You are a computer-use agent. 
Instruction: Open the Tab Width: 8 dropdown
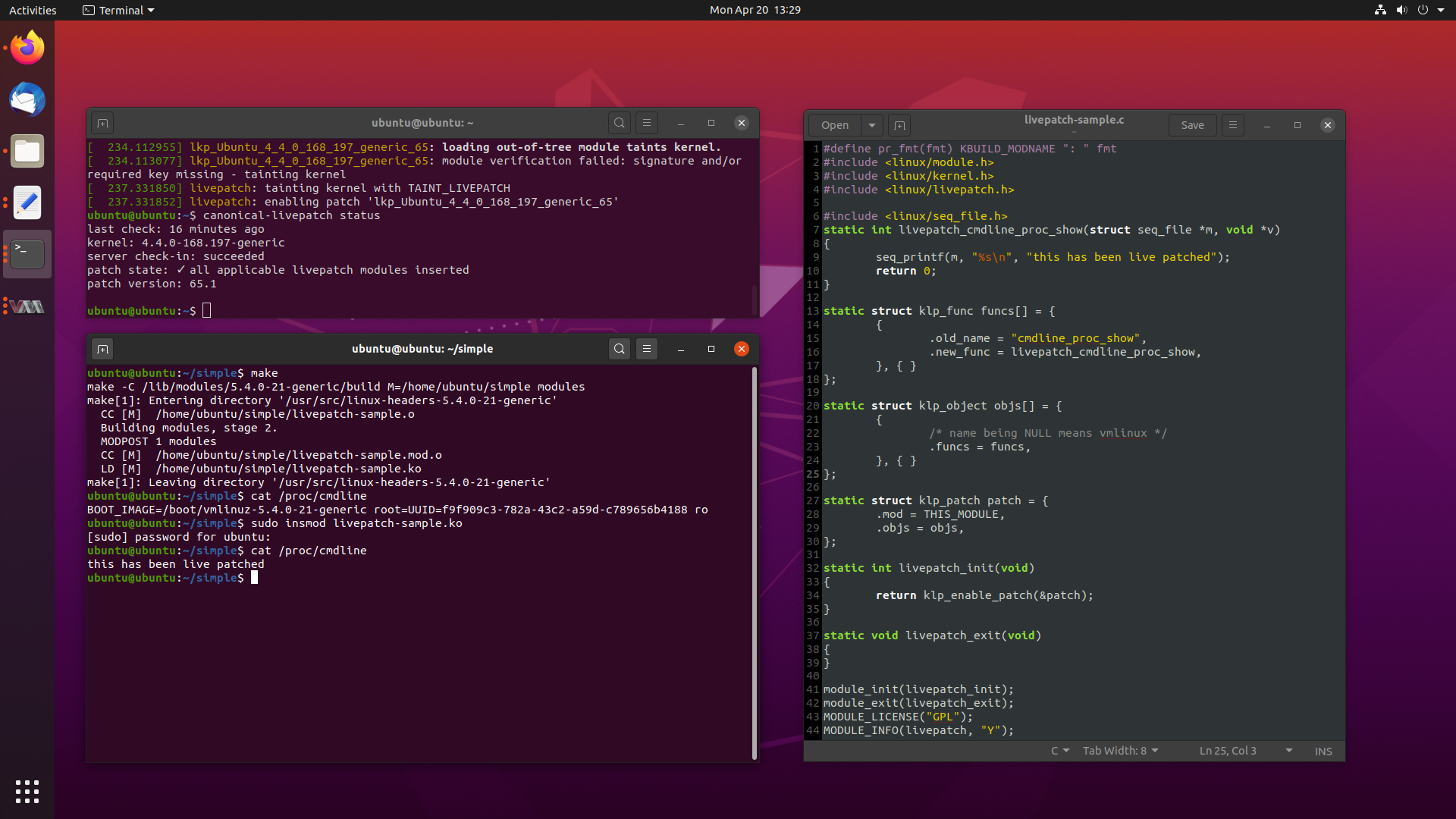tap(1121, 751)
